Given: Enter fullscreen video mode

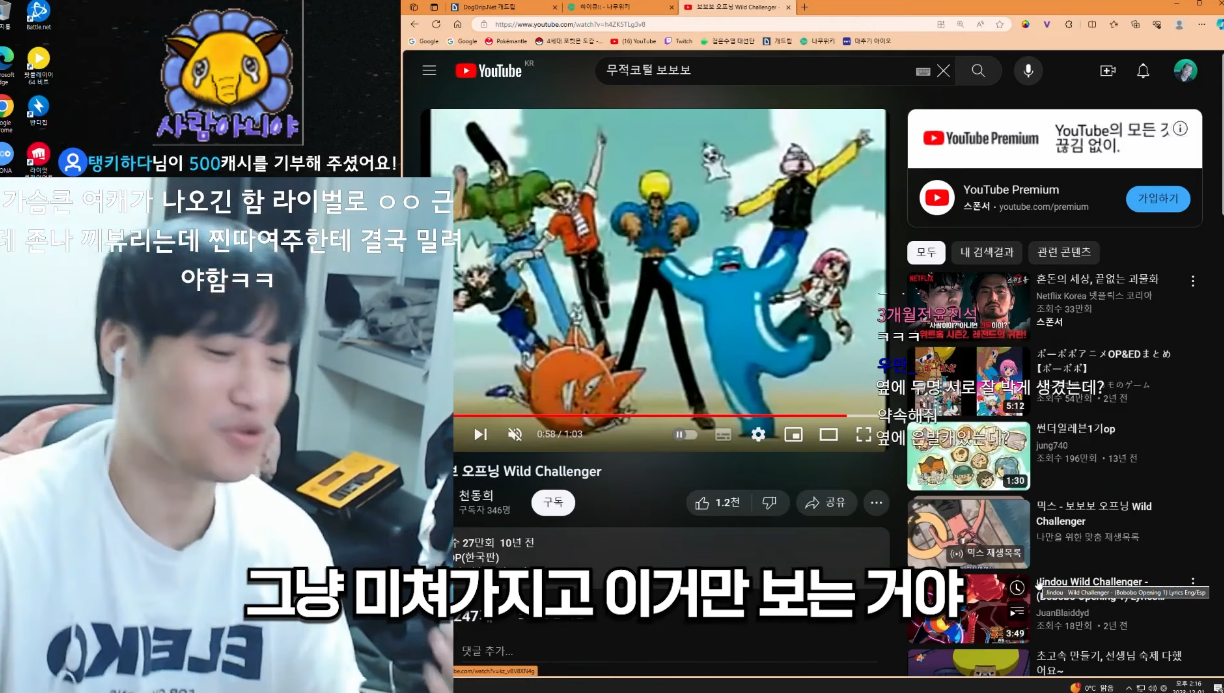Looking at the screenshot, I should 863,434.
